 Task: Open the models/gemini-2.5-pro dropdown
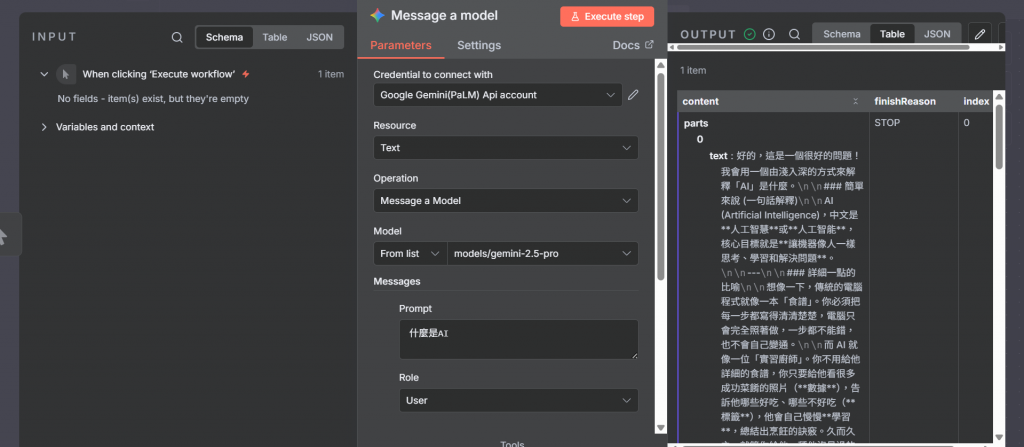click(542, 254)
